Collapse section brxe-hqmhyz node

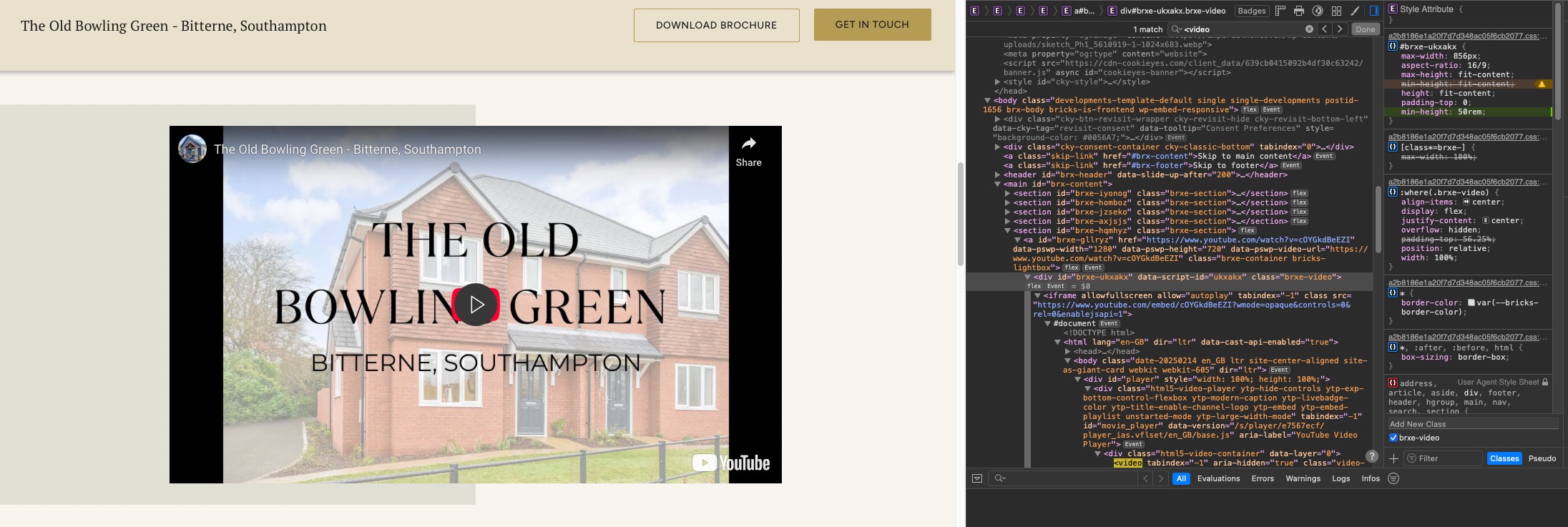tap(1007, 231)
